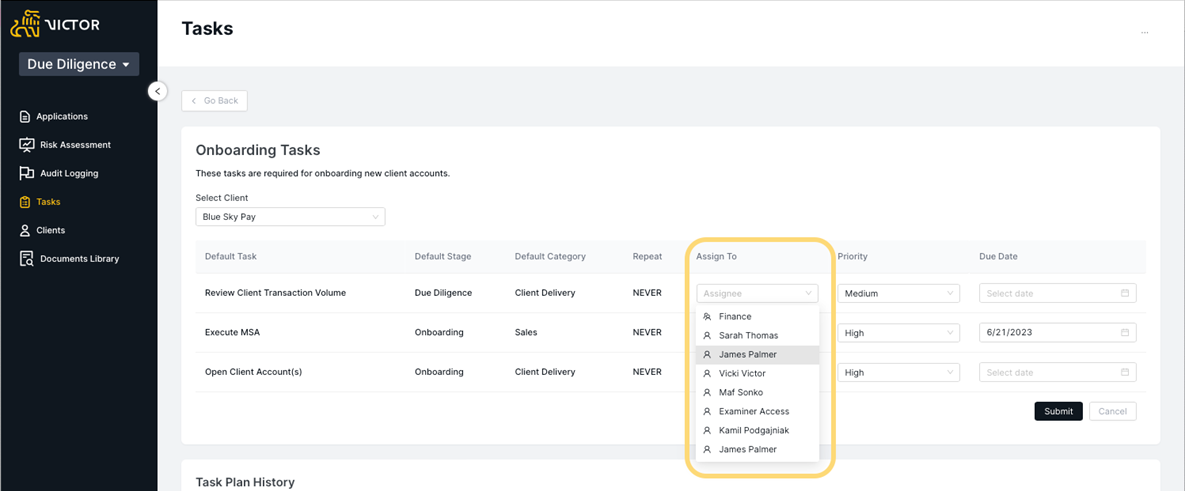This screenshot has height=491, width=1185.
Task: Choose the highlighted James Palmer option
Action: [757, 354]
